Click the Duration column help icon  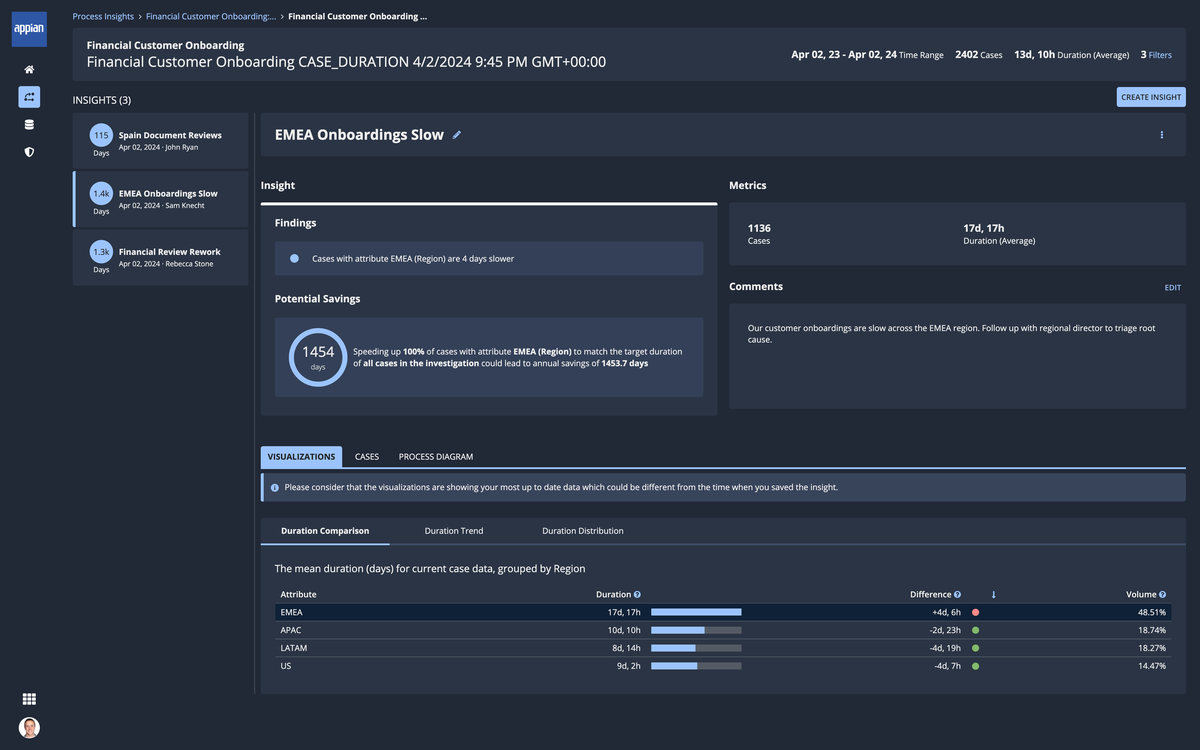(x=637, y=595)
